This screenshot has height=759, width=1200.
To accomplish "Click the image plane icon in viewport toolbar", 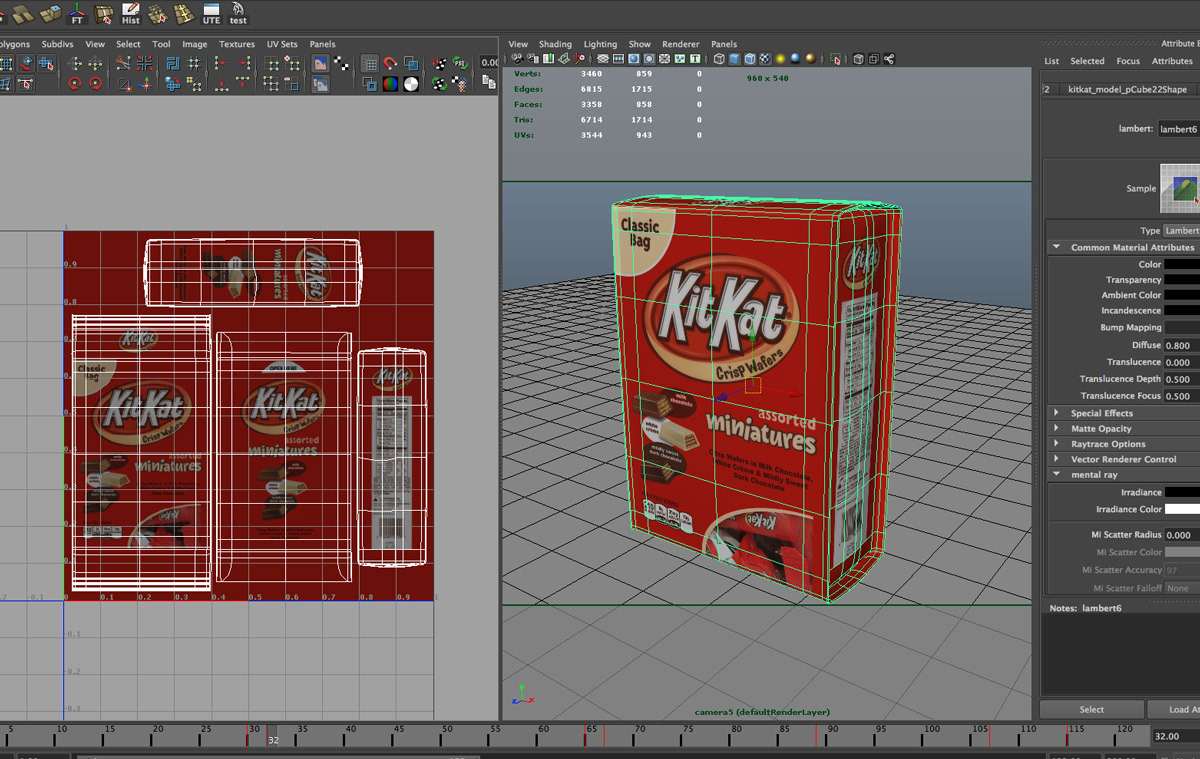I will pyautogui.click(x=563, y=59).
